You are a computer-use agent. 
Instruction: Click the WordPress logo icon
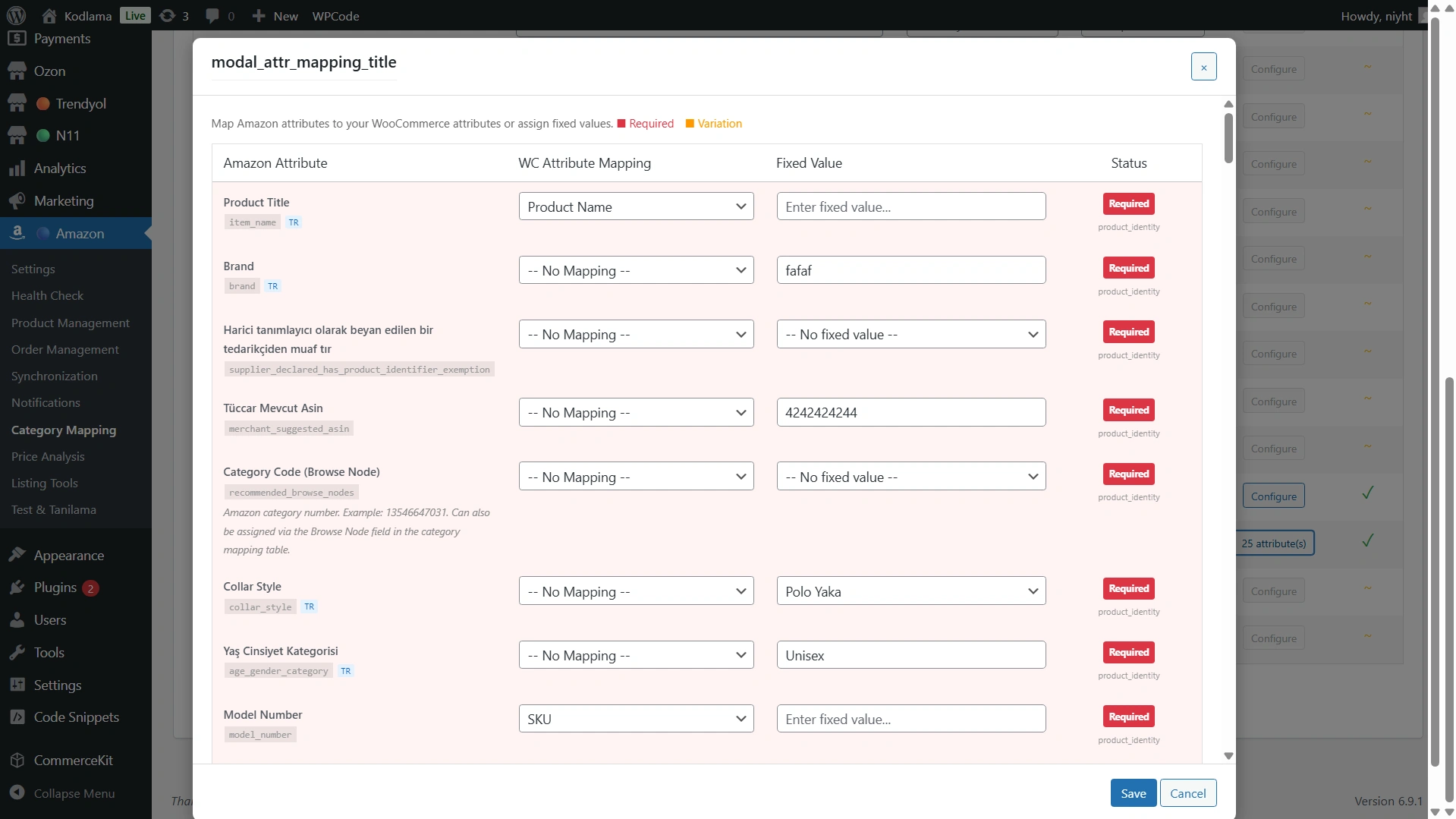click(x=16, y=15)
